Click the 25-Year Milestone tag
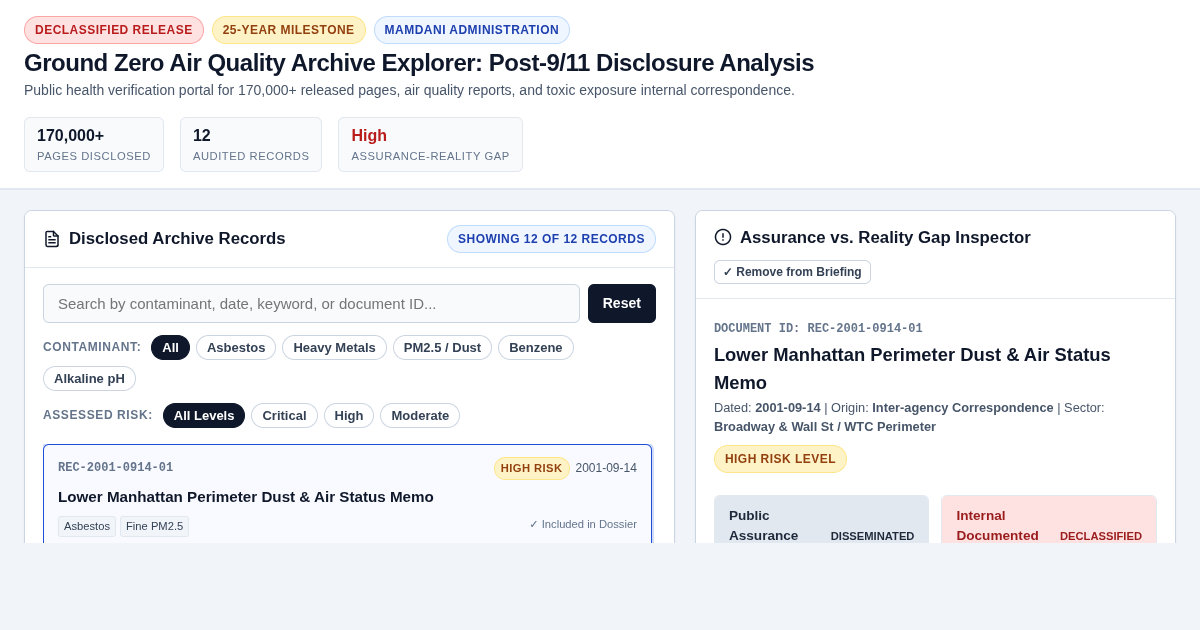This screenshot has width=1200, height=630. coord(288,30)
